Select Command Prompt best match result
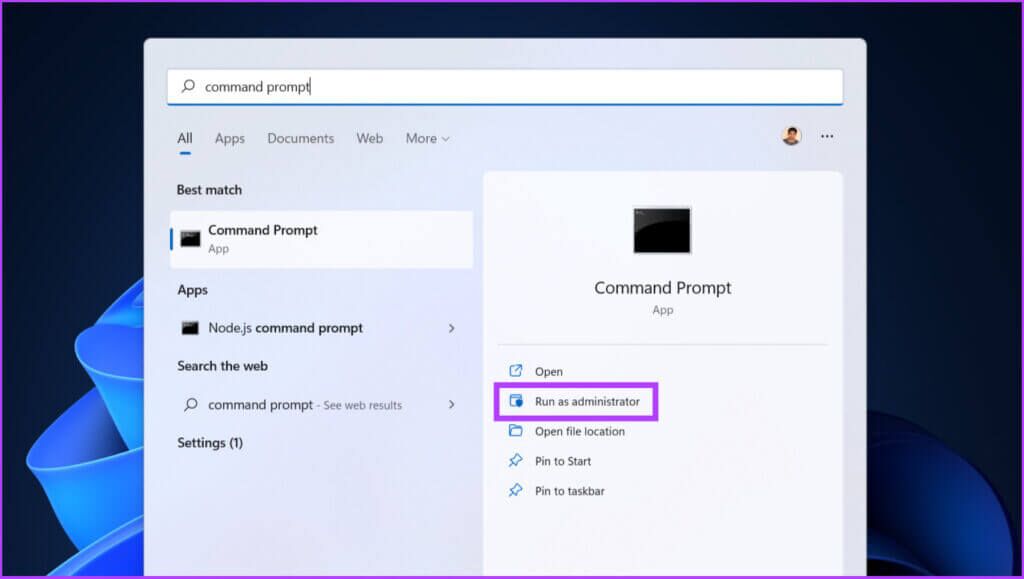Viewport: 1024px width, 579px height. click(x=321, y=239)
